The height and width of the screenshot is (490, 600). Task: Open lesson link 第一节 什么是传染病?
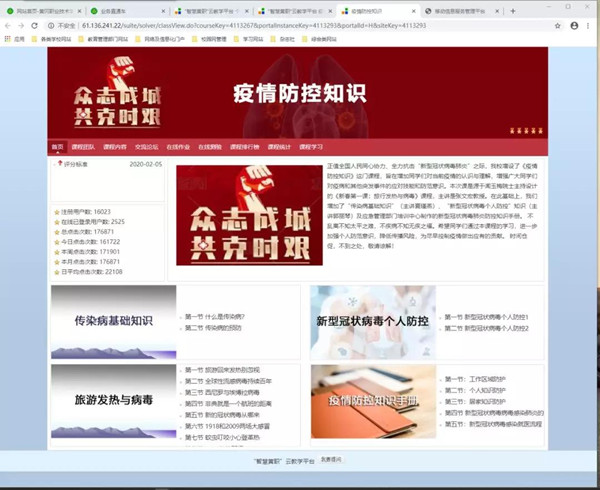click(214, 317)
